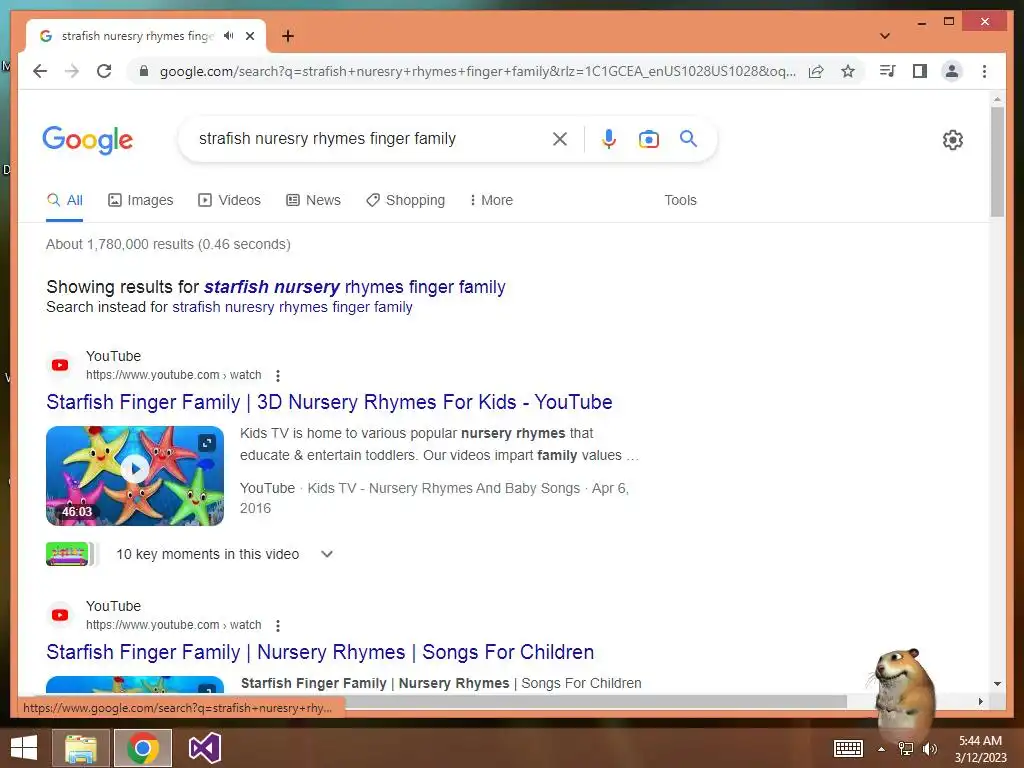Viewport: 1024px width, 768px height.
Task: Open second result options three-dot menu
Action: click(x=278, y=626)
